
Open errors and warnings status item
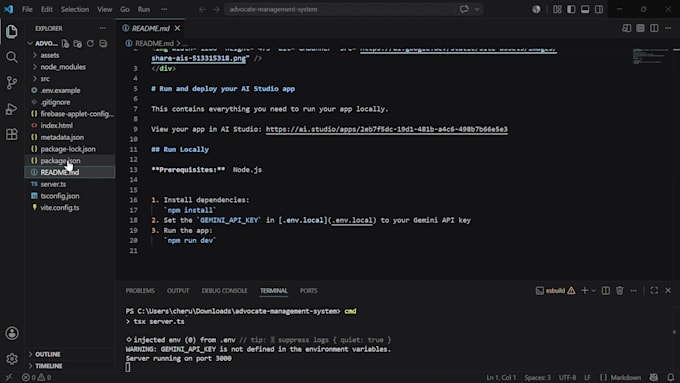coord(37,377)
